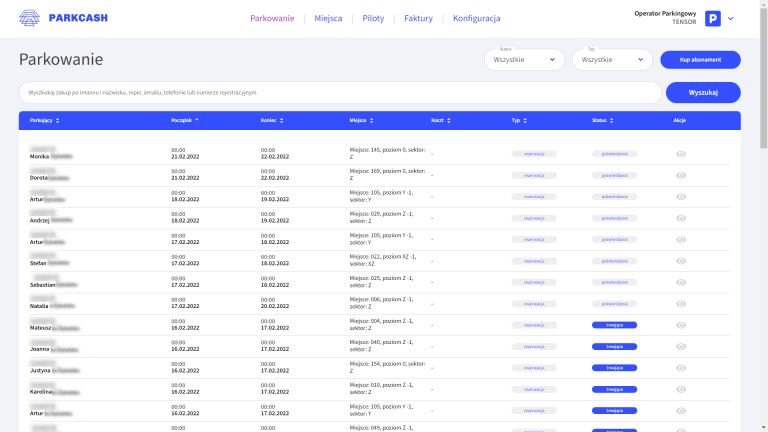This screenshot has width=768, height=432.
Task: View details of Mateusz's parking row
Action: tap(681, 325)
